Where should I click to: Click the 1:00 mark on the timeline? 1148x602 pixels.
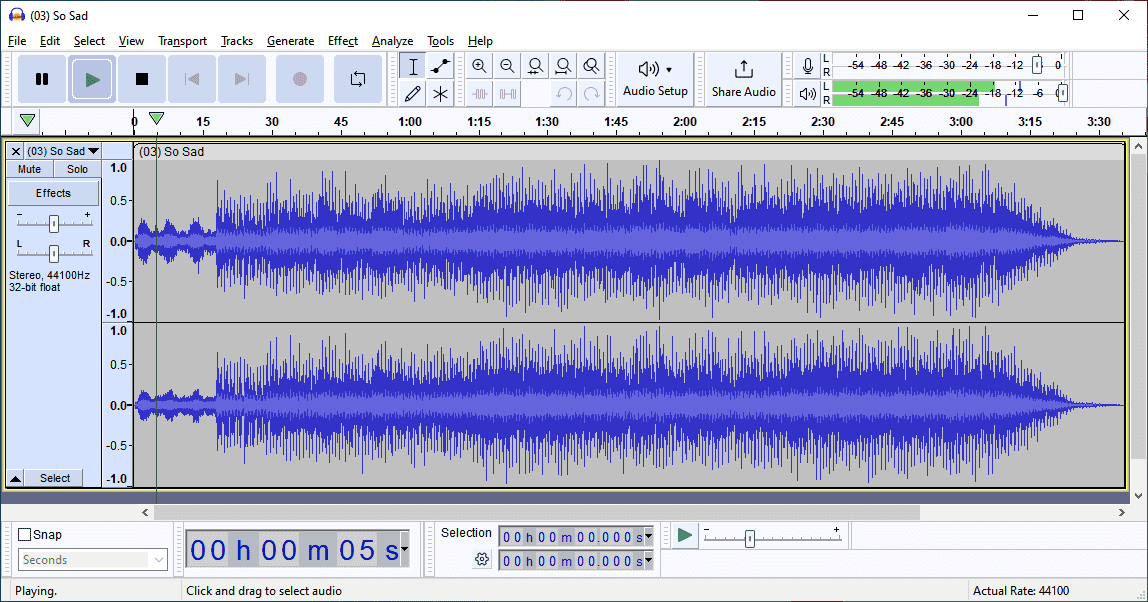(x=410, y=122)
